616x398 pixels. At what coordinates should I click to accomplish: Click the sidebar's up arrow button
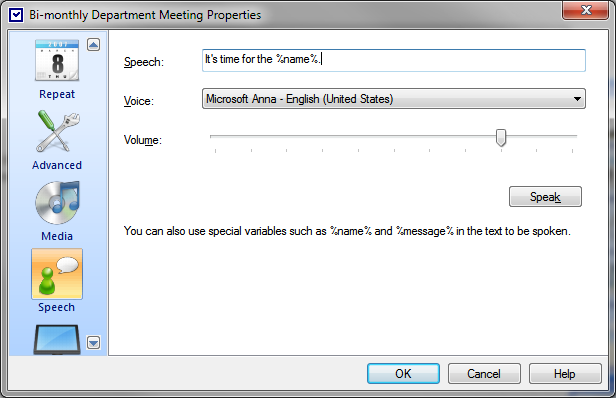(x=94, y=45)
